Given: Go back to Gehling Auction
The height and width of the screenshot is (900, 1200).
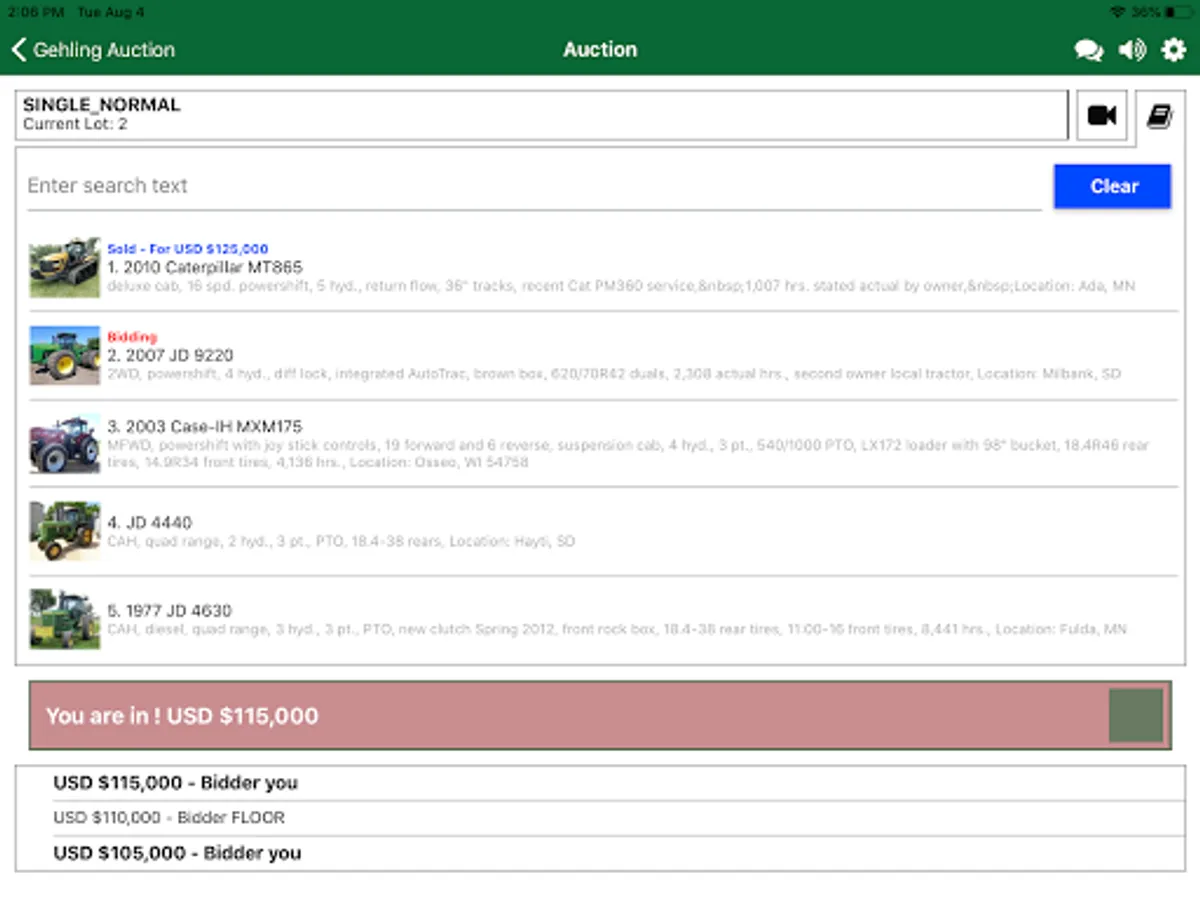Looking at the screenshot, I should coord(93,50).
